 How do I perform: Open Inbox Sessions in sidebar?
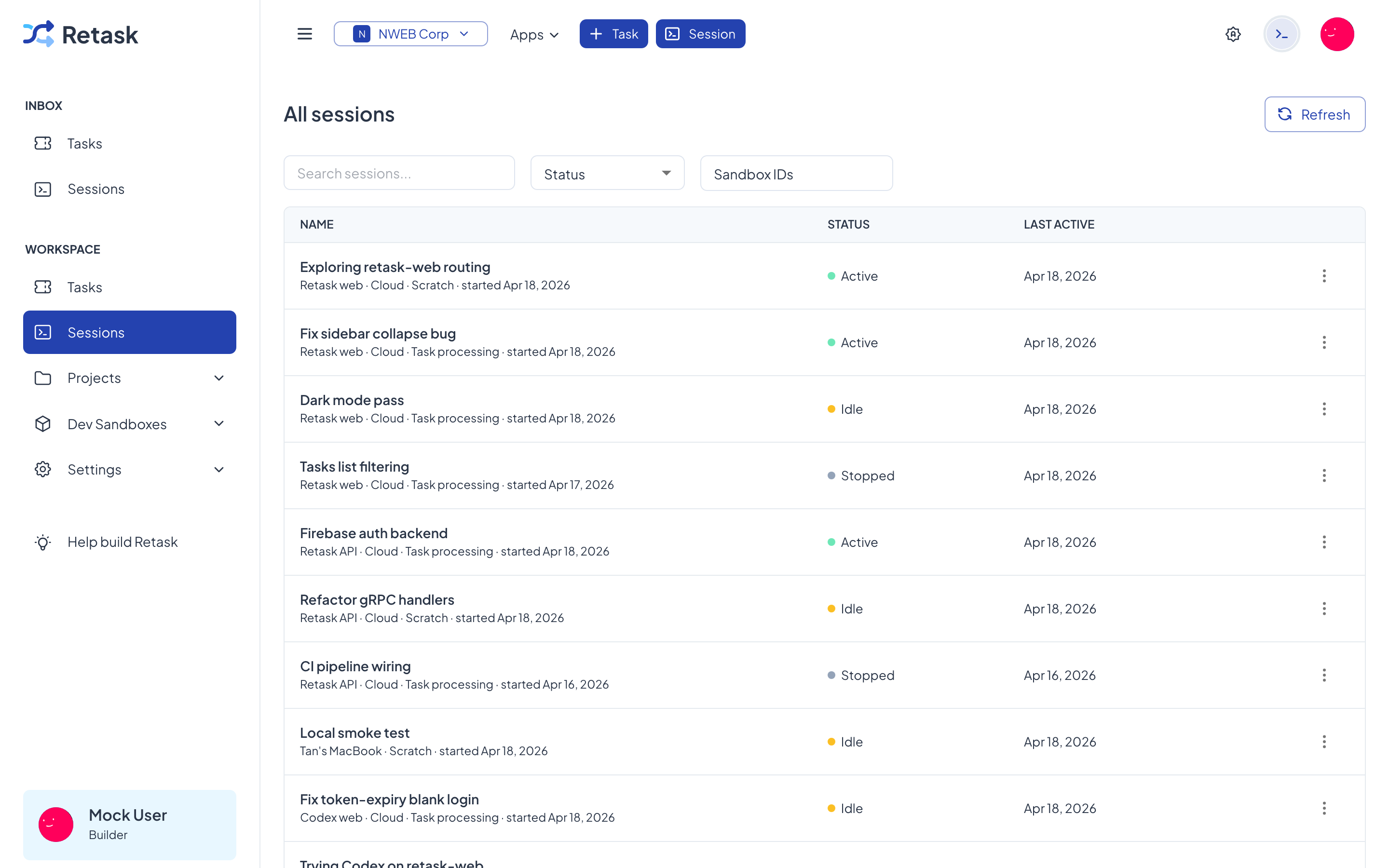[x=130, y=189]
